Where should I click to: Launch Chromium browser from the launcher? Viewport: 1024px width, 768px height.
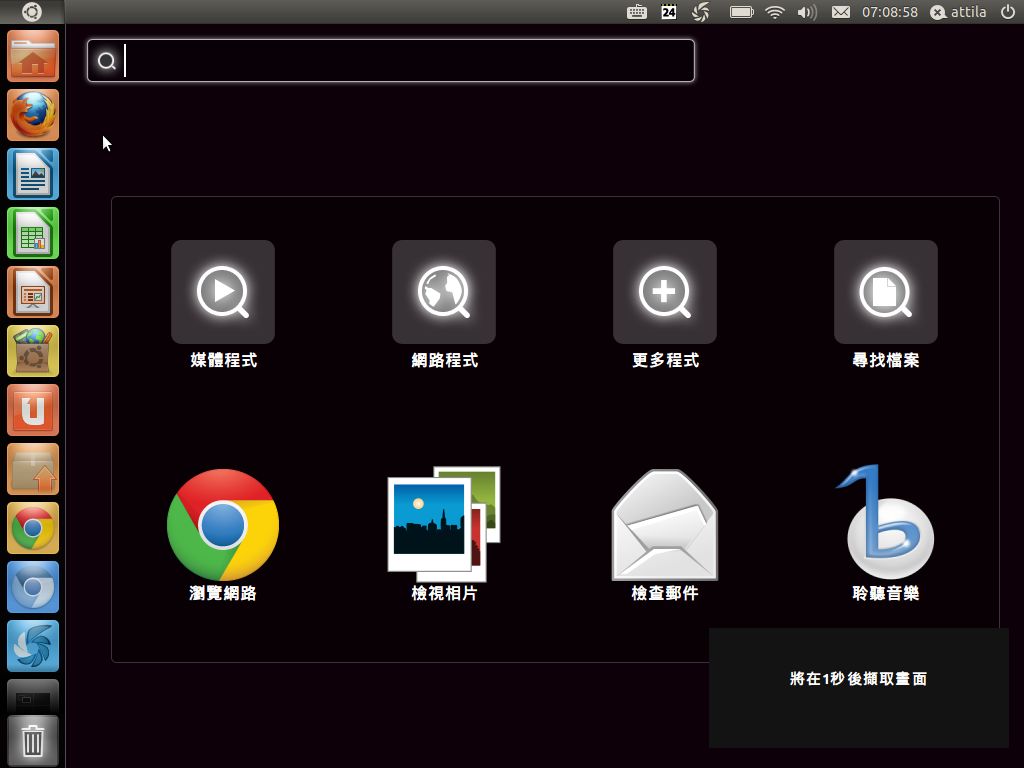pos(33,587)
